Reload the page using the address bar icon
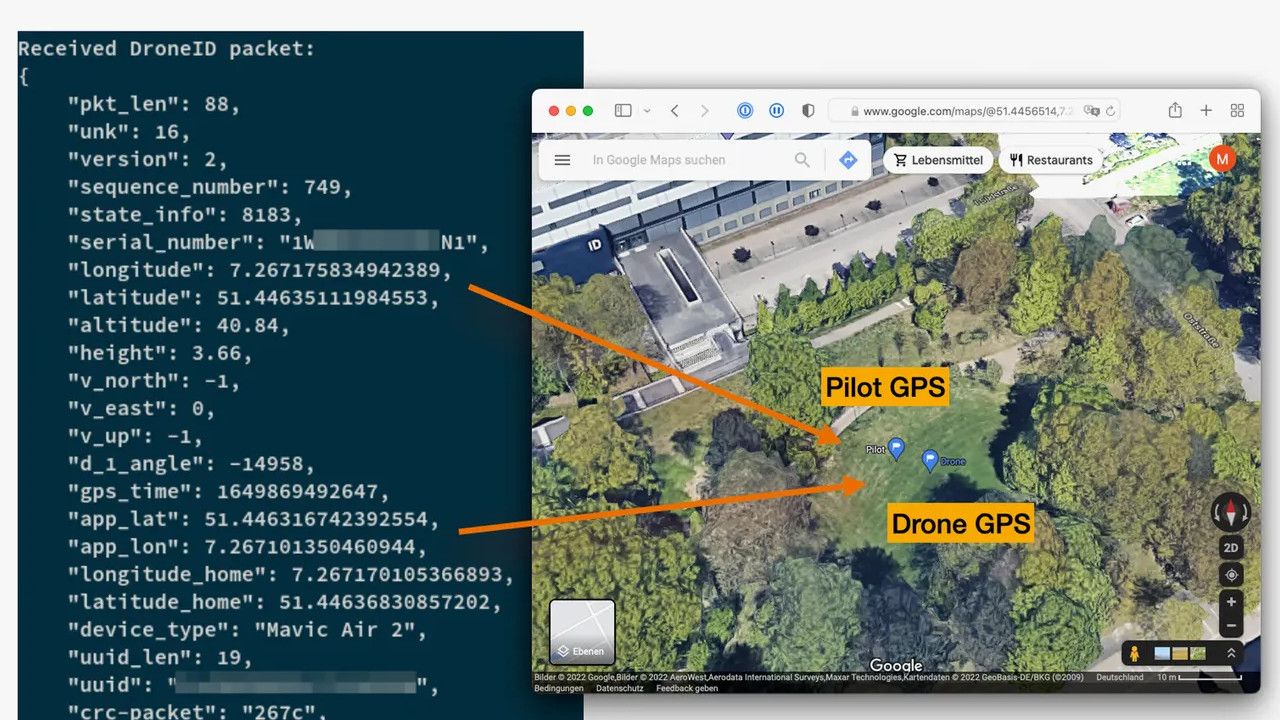 tap(1111, 111)
